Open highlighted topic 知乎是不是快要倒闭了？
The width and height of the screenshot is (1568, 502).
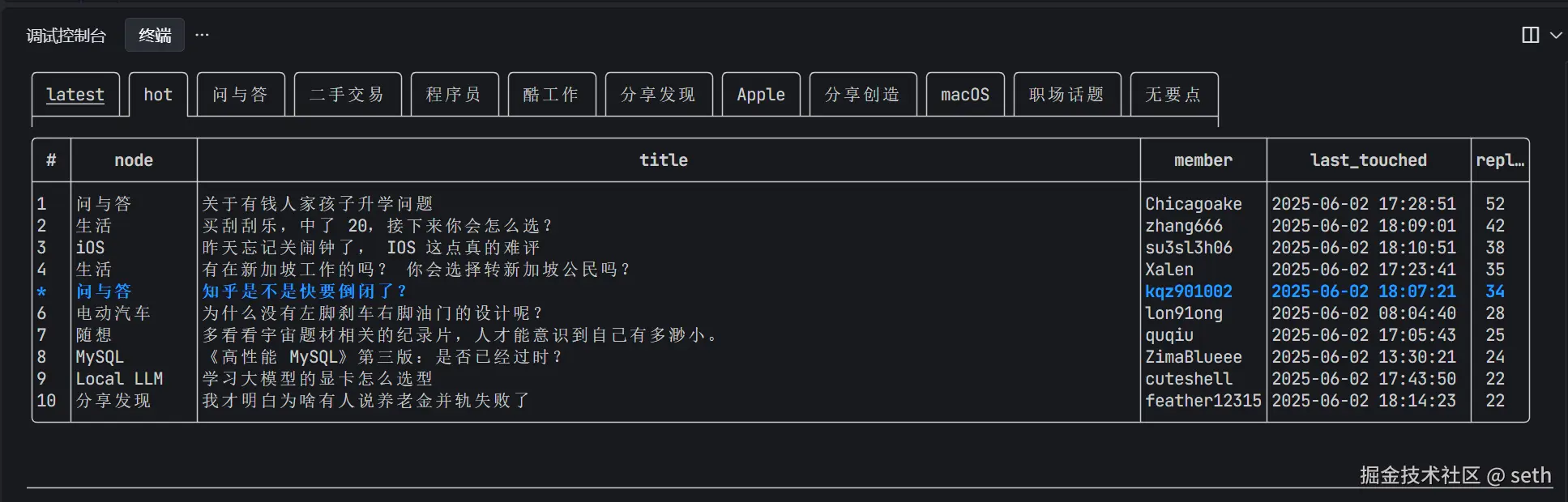305,291
